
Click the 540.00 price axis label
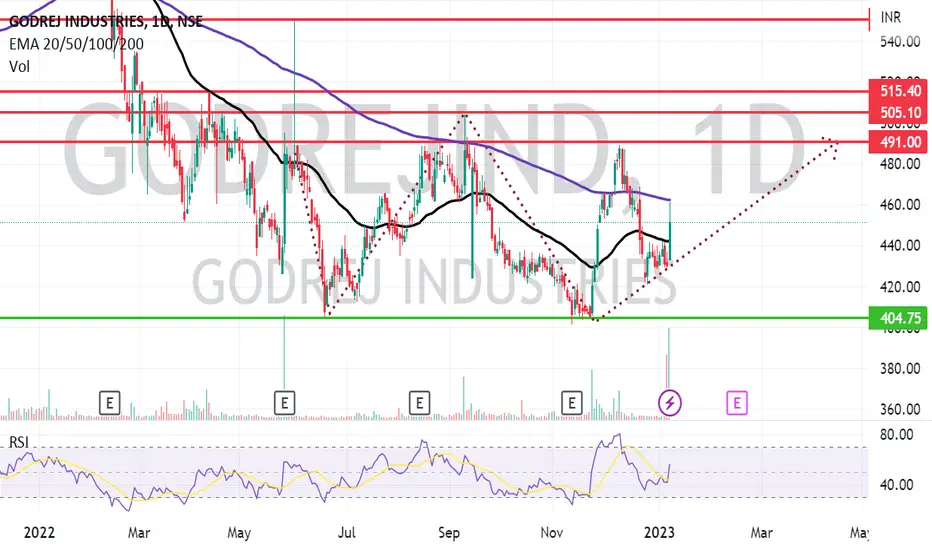[900, 42]
